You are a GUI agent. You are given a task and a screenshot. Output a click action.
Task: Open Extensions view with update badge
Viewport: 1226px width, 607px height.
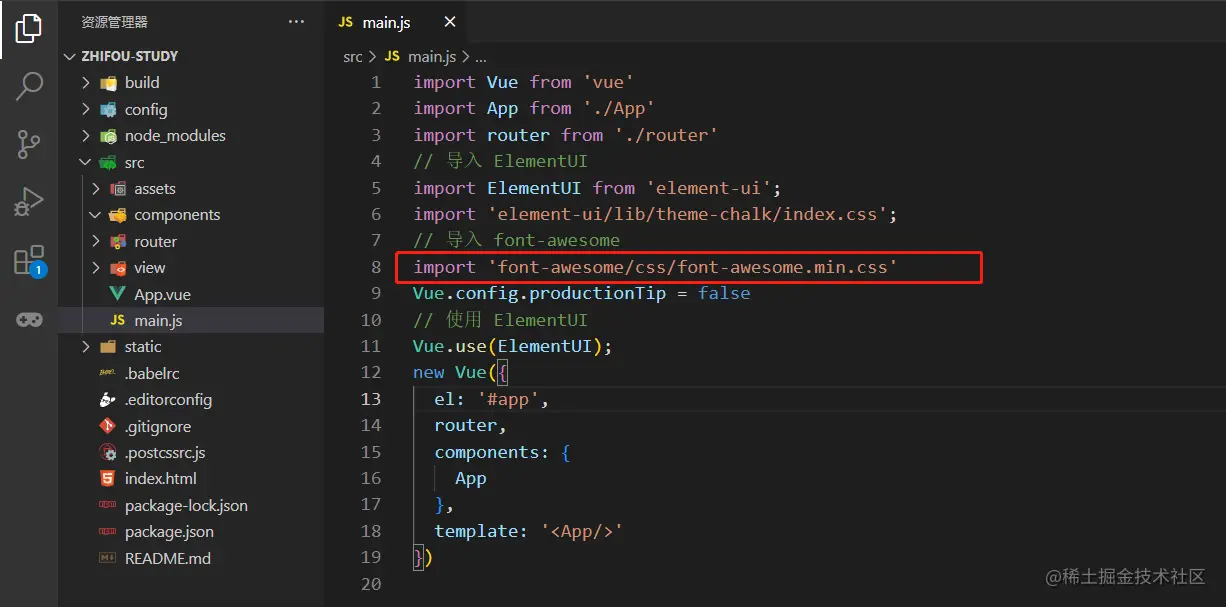[29, 261]
